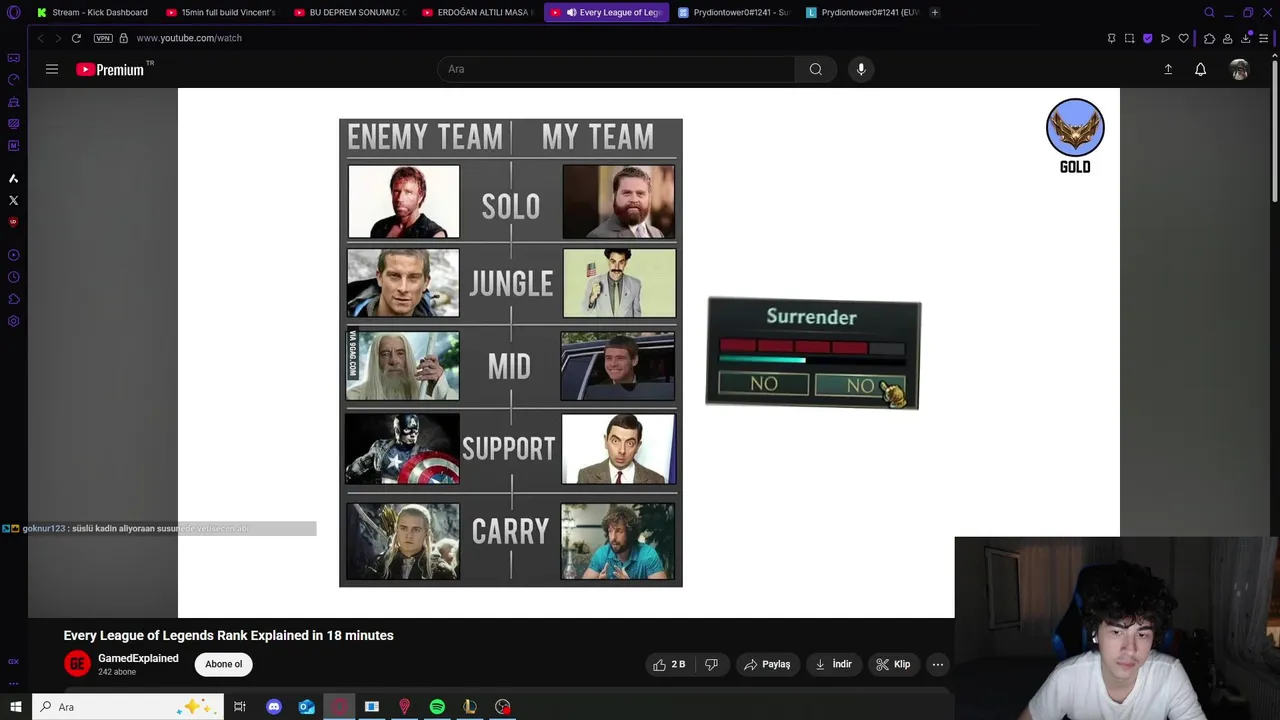Dislike the video
Screen dimensions: 1280x720
(x=712, y=664)
